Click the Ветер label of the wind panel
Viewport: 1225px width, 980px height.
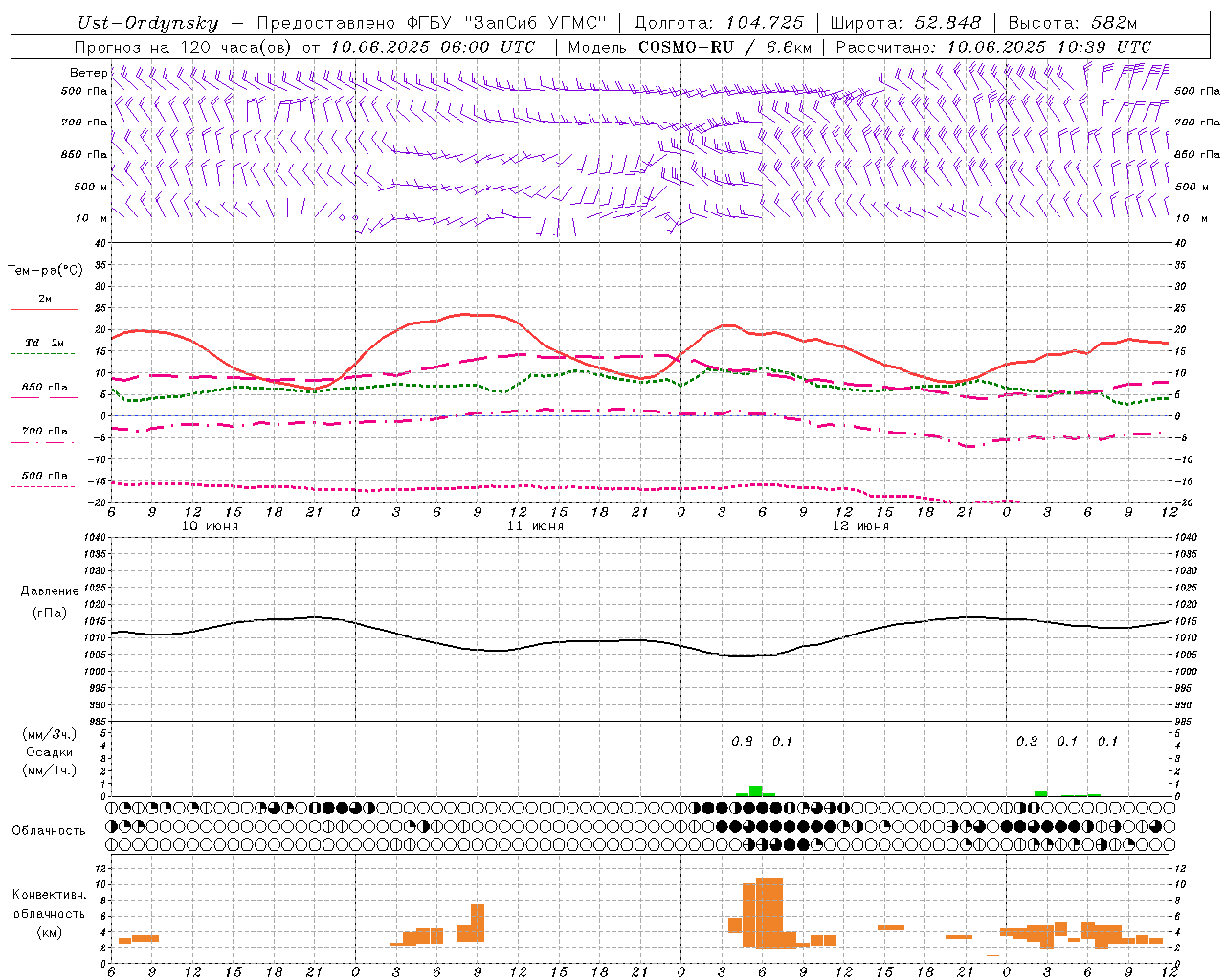click(x=88, y=73)
